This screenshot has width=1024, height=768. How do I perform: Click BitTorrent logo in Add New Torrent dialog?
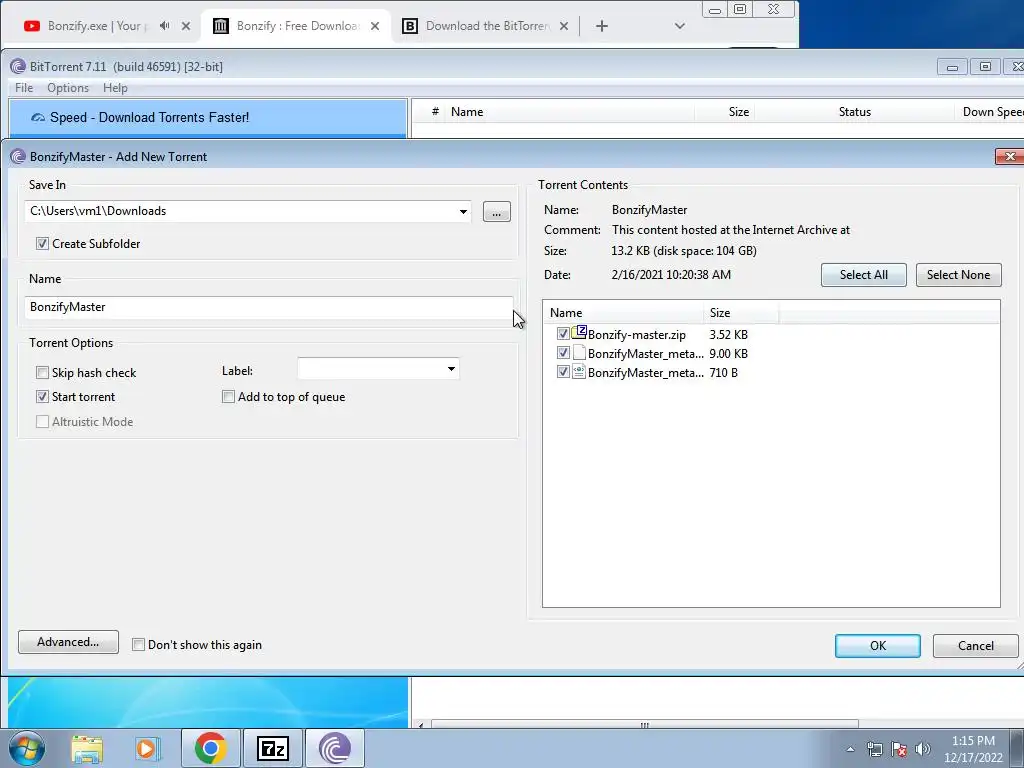coord(18,157)
